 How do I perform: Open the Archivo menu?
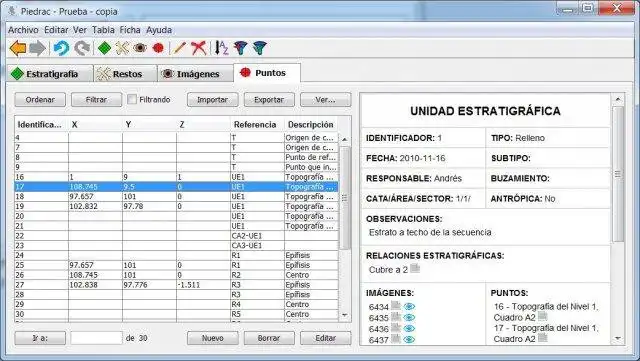23,30
